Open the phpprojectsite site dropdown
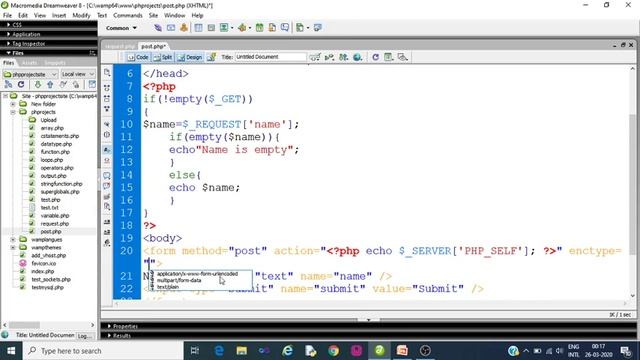640x360 pixels. 30,74
